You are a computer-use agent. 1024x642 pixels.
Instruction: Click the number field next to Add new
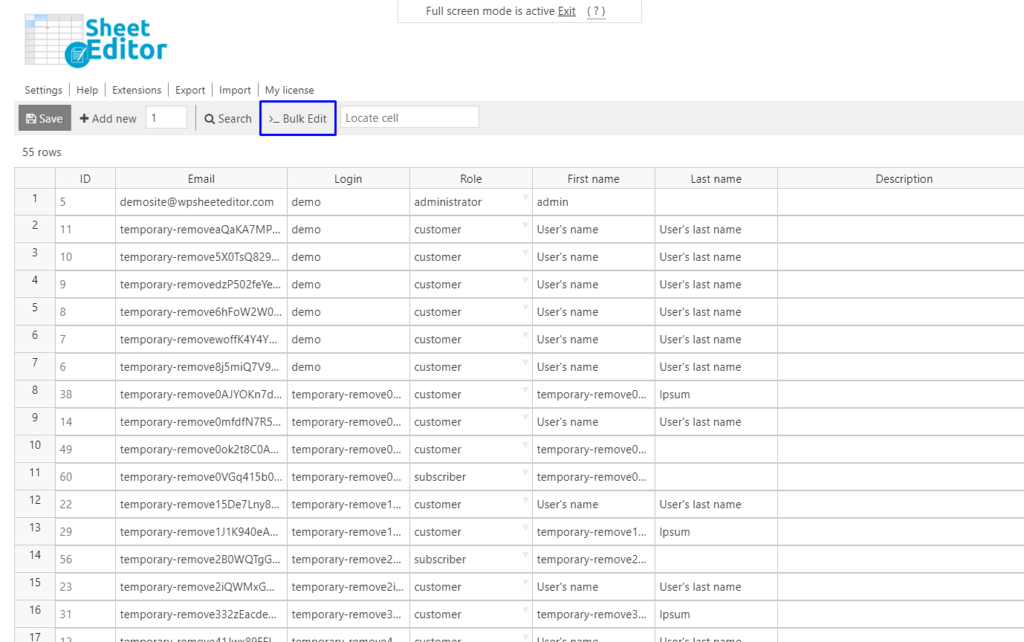coord(166,116)
